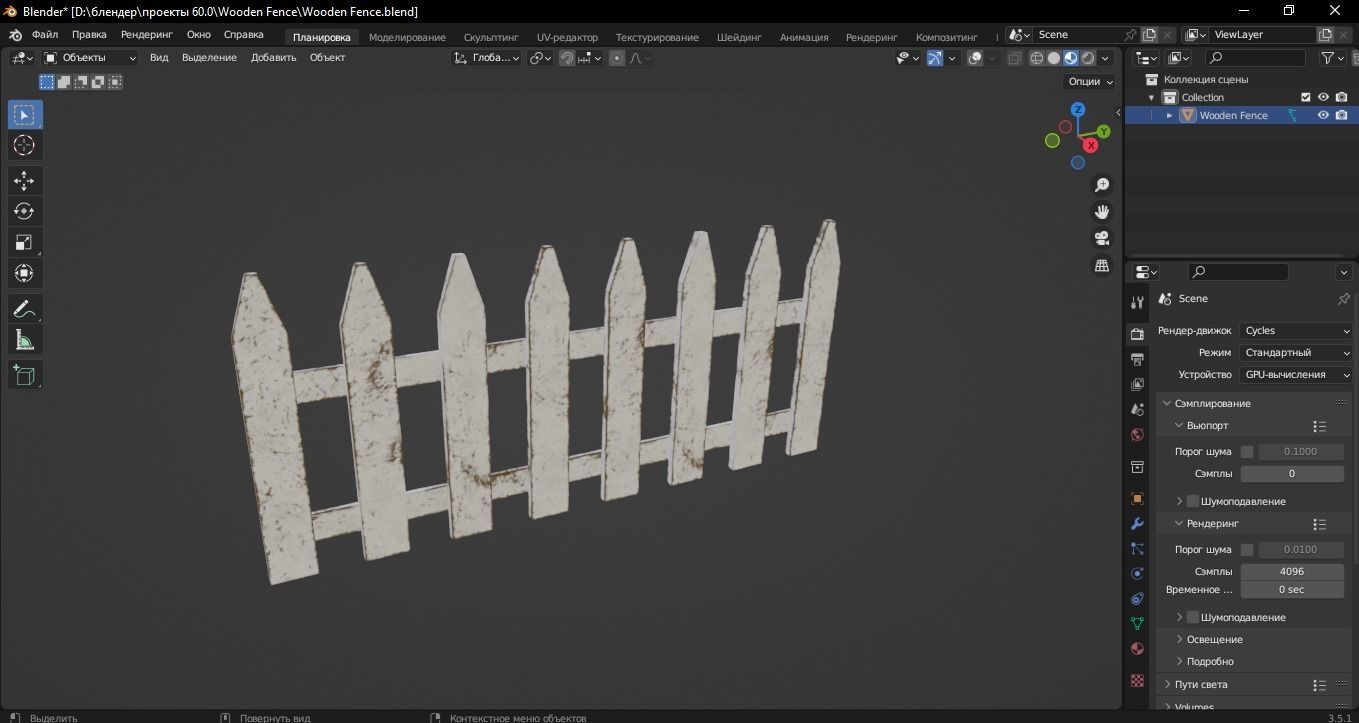Switch to camera view with camera gizmo

click(1102, 238)
